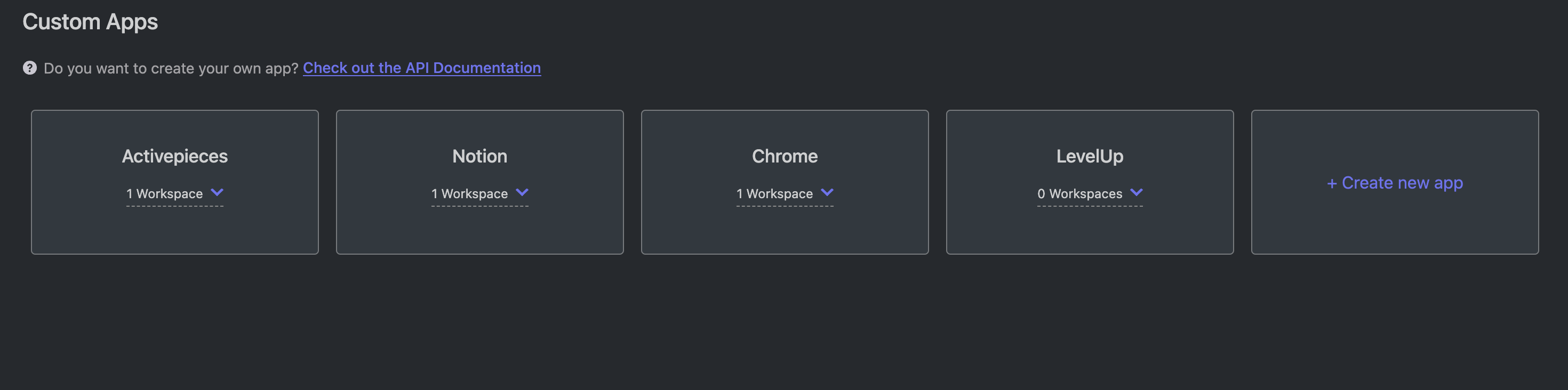Screen dimensions: 1568x390
Task: Click 'Do you want to create your own app?' text
Action: [171, 68]
